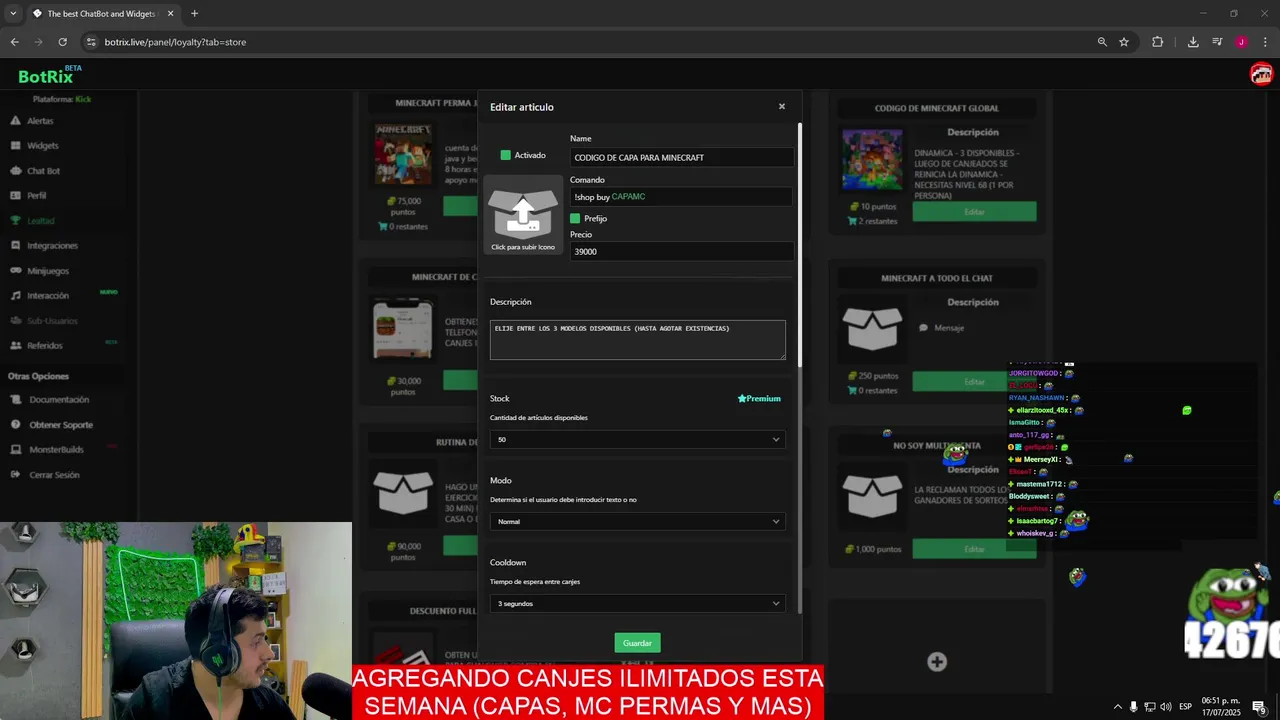Open the Integraciones sidebar section
The width and height of the screenshot is (1280, 720).
[52, 246]
